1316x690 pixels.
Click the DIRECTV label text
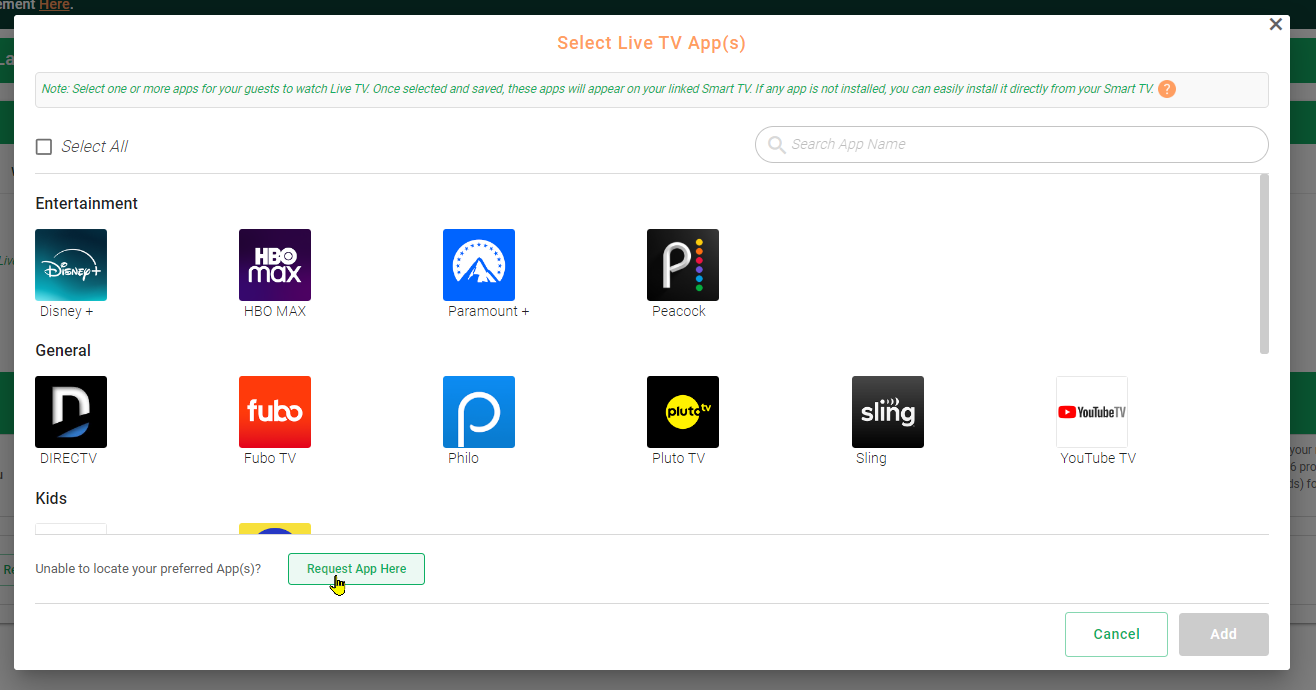tap(68, 458)
